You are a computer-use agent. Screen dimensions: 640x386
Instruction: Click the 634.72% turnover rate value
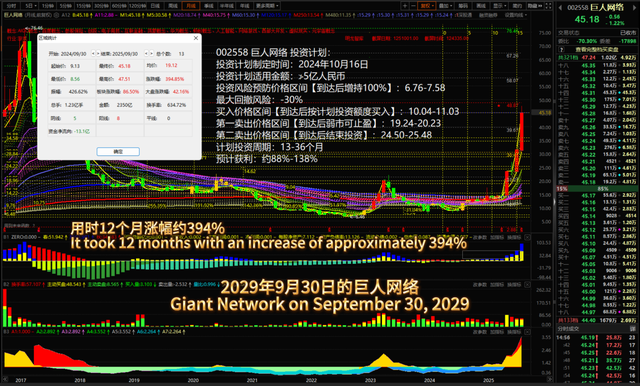click(176, 105)
